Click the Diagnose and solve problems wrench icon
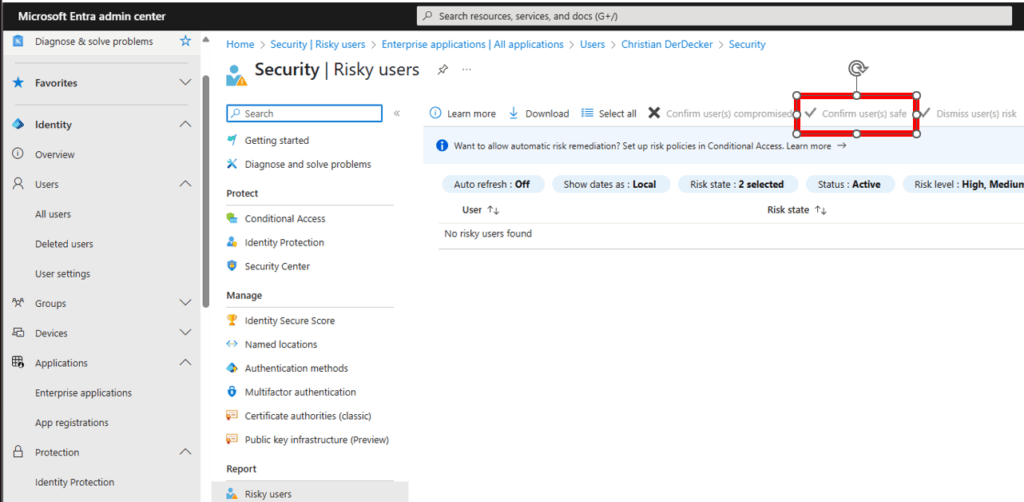 (232, 164)
